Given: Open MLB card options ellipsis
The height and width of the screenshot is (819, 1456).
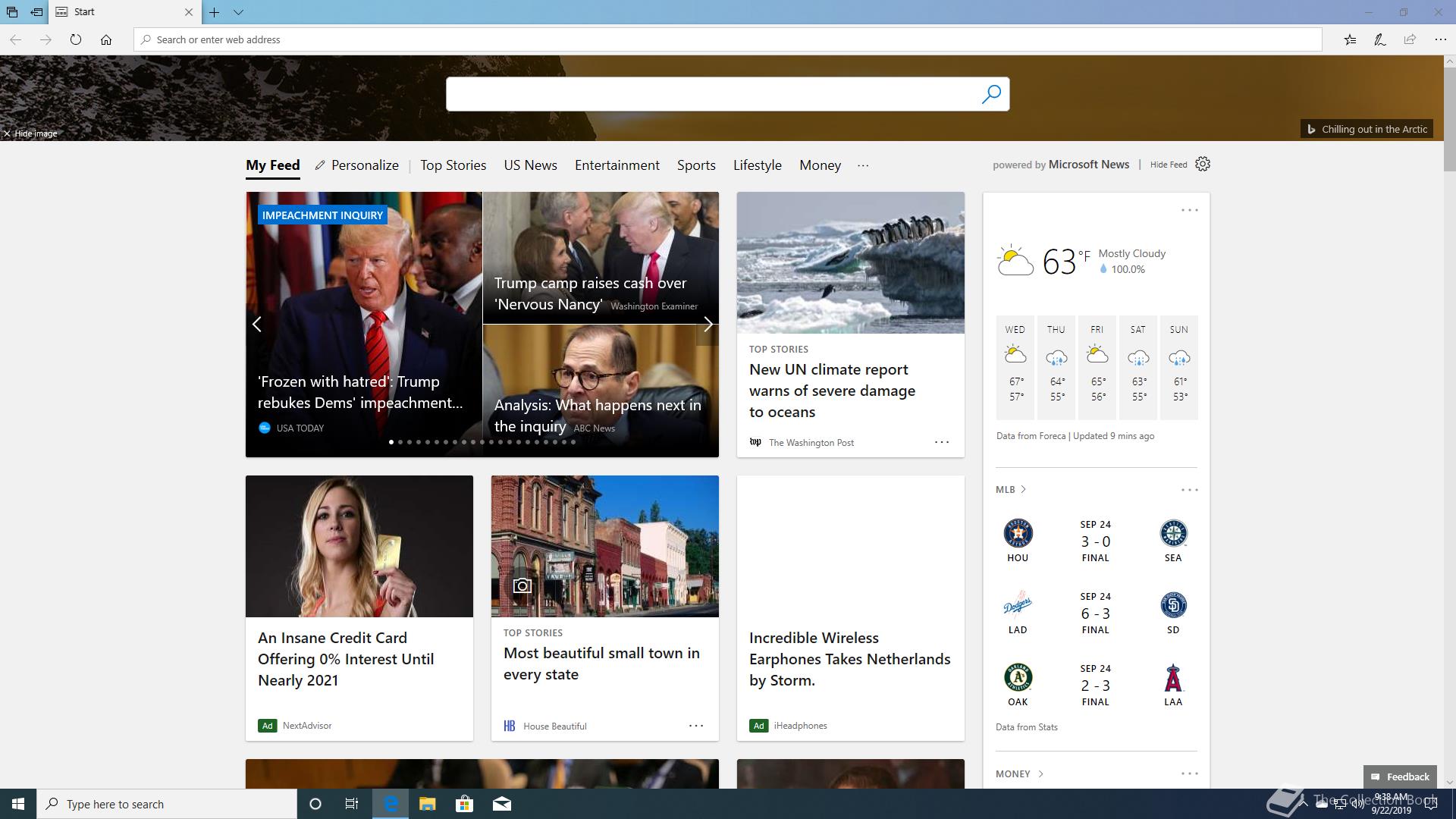Looking at the screenshot, I should pos(1190,490).
